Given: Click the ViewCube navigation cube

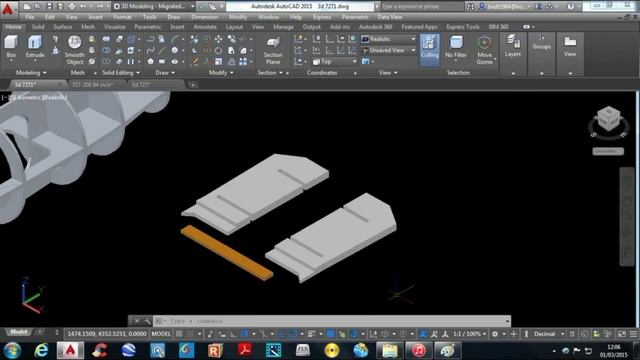Looking at the screenshot, I should point(608,119).
